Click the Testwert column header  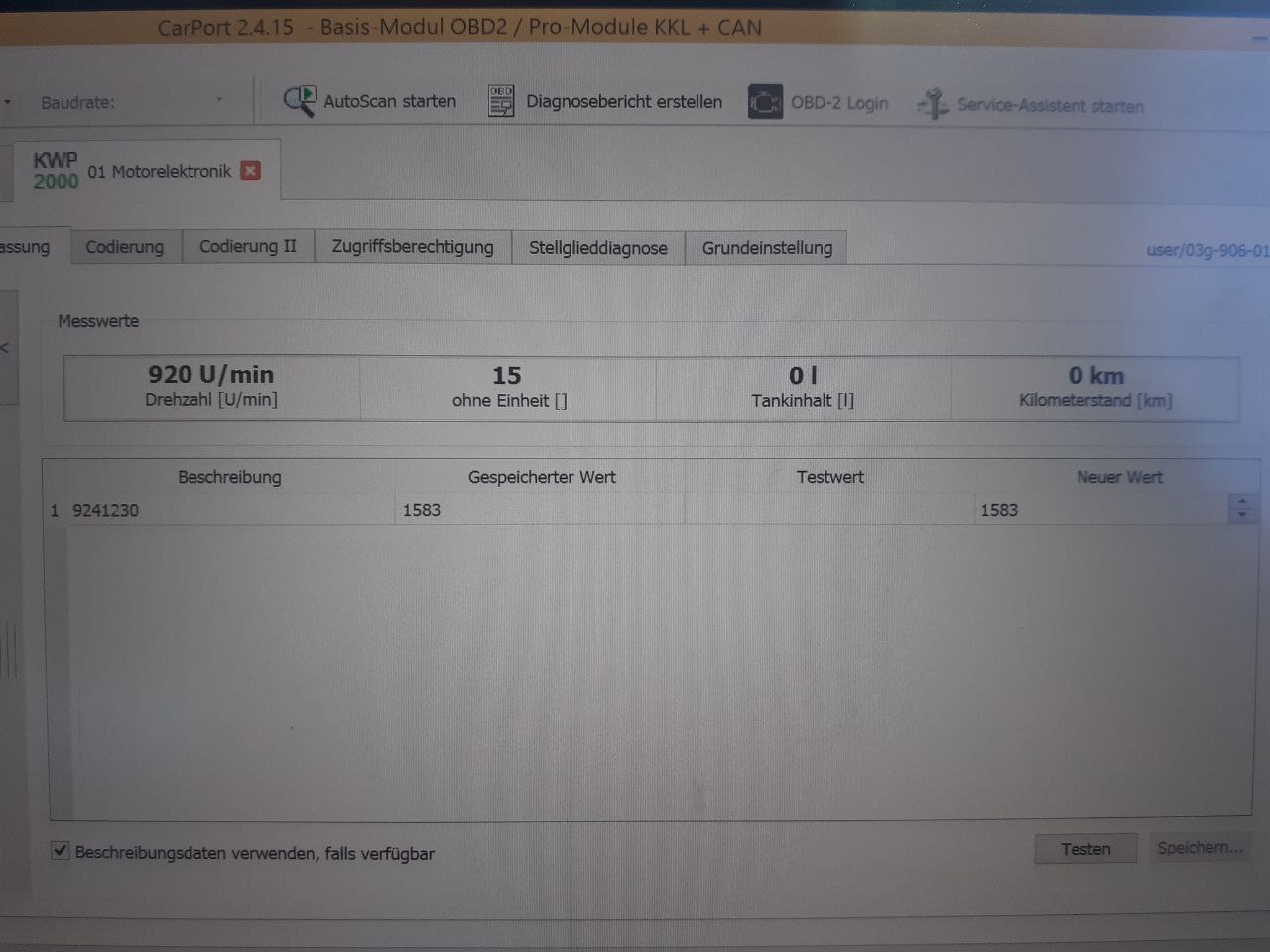[829, 477]
